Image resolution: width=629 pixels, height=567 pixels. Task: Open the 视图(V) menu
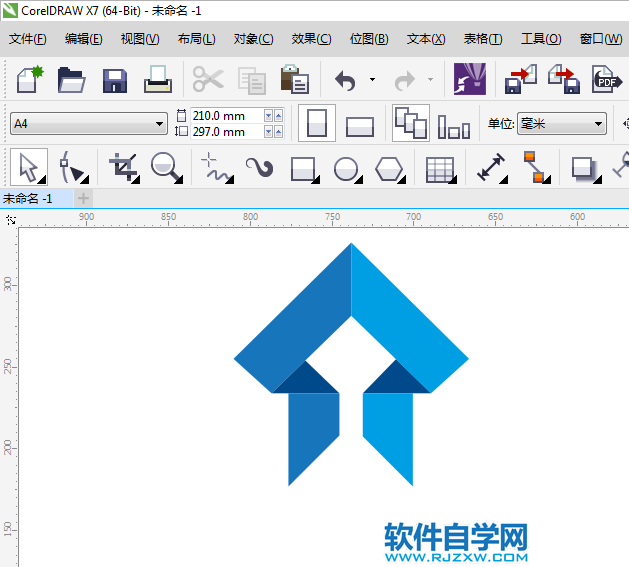[x=140, y=39]
